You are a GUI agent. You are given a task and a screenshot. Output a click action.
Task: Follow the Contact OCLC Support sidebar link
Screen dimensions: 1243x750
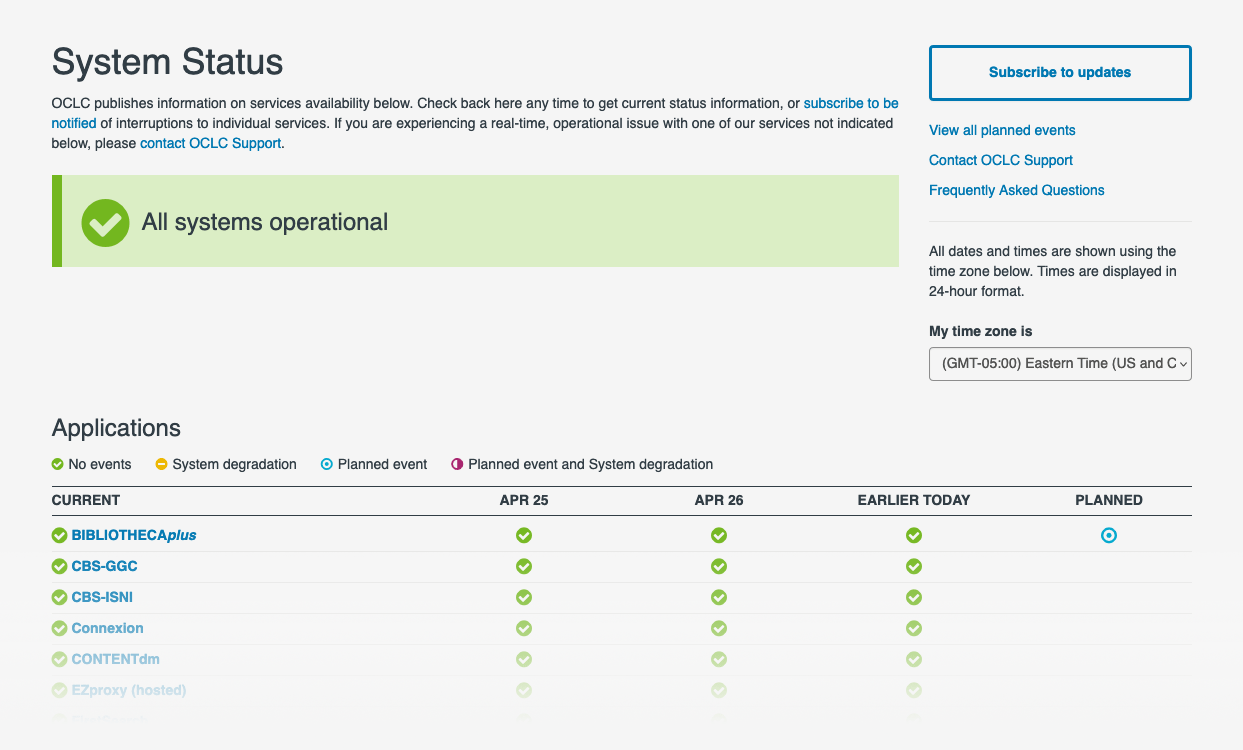coord(1000,160)
